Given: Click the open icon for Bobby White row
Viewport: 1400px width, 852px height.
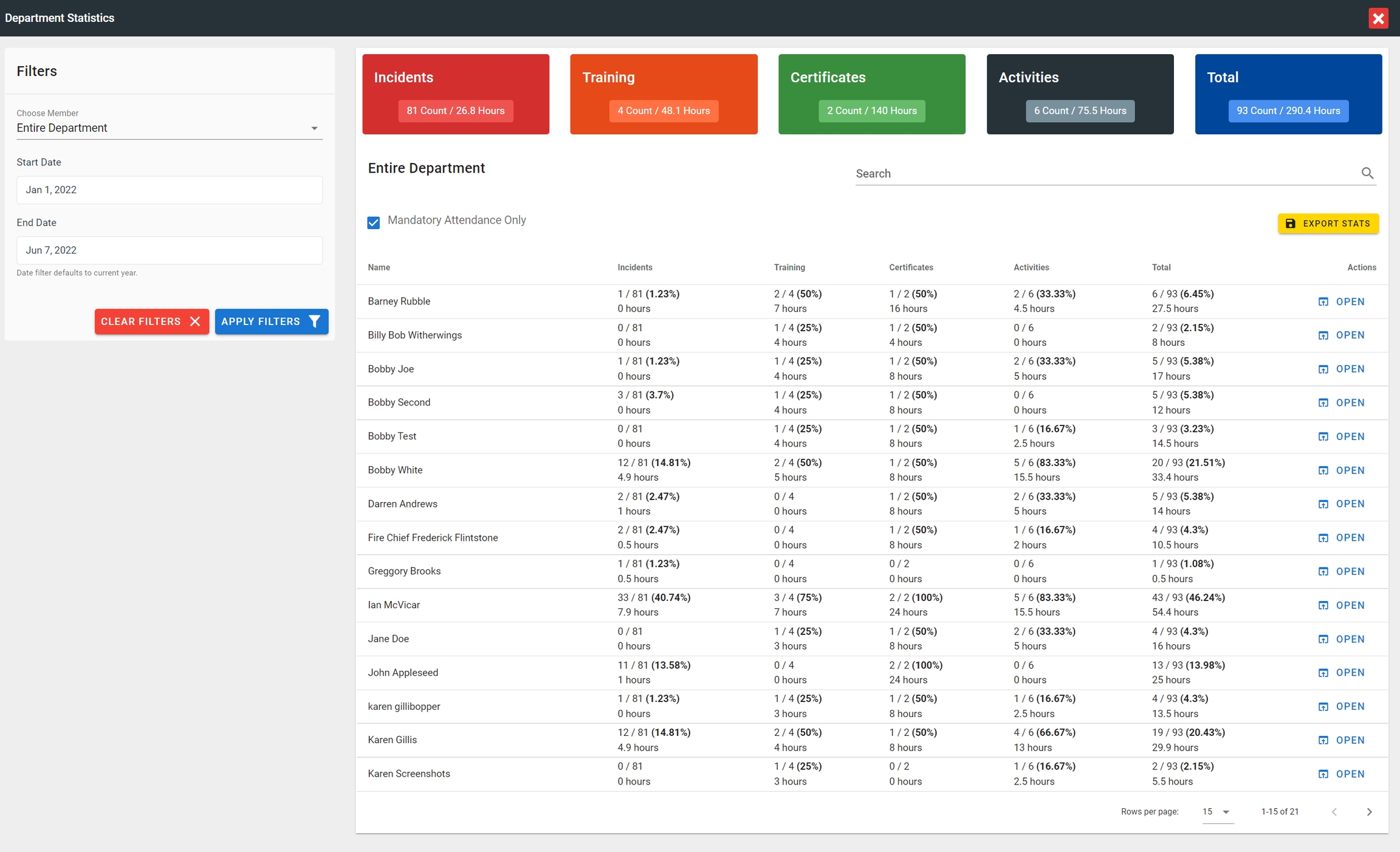Looking at the screenshot, I should click(x=1323, y=470).
